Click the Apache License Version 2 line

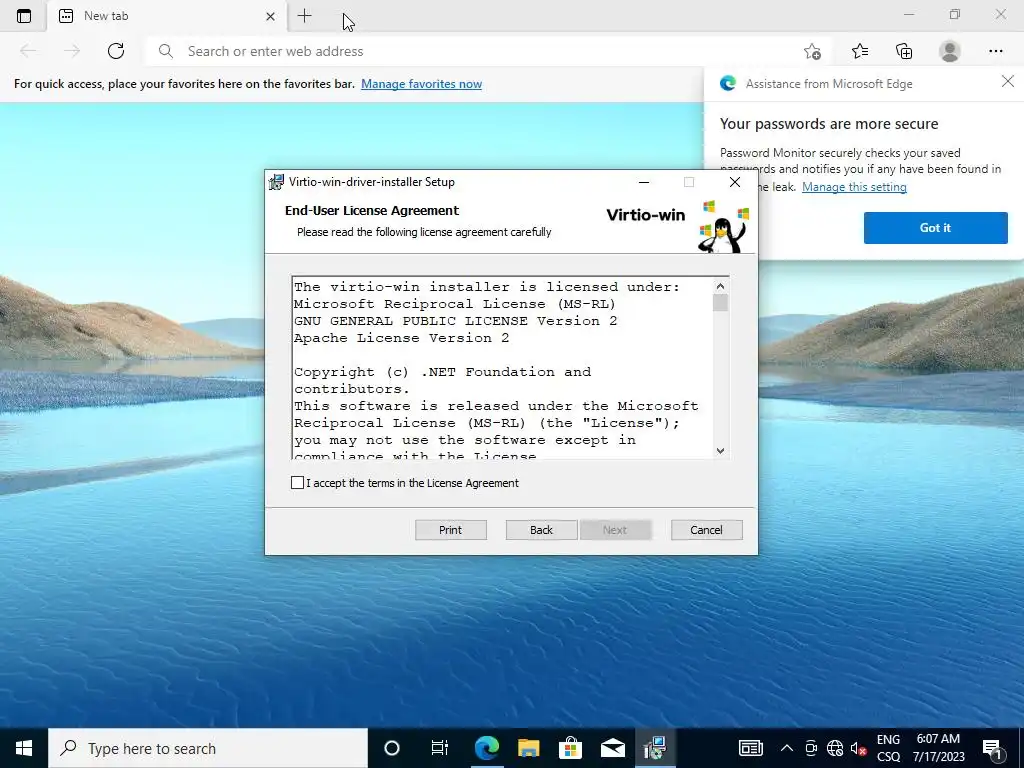coord(401,338)
